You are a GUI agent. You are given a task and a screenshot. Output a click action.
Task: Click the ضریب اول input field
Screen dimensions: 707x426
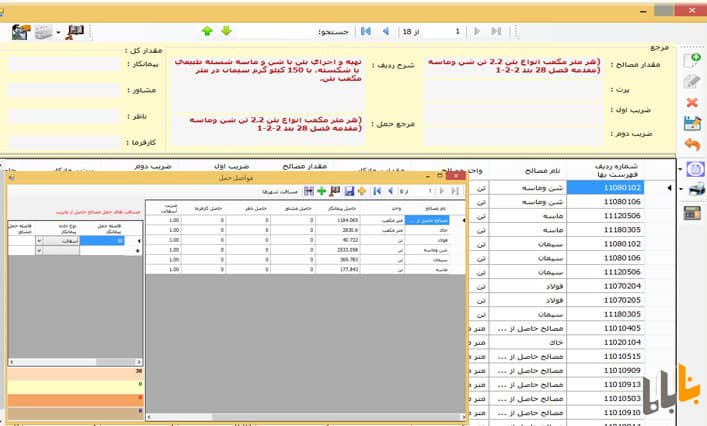[514, 115]
